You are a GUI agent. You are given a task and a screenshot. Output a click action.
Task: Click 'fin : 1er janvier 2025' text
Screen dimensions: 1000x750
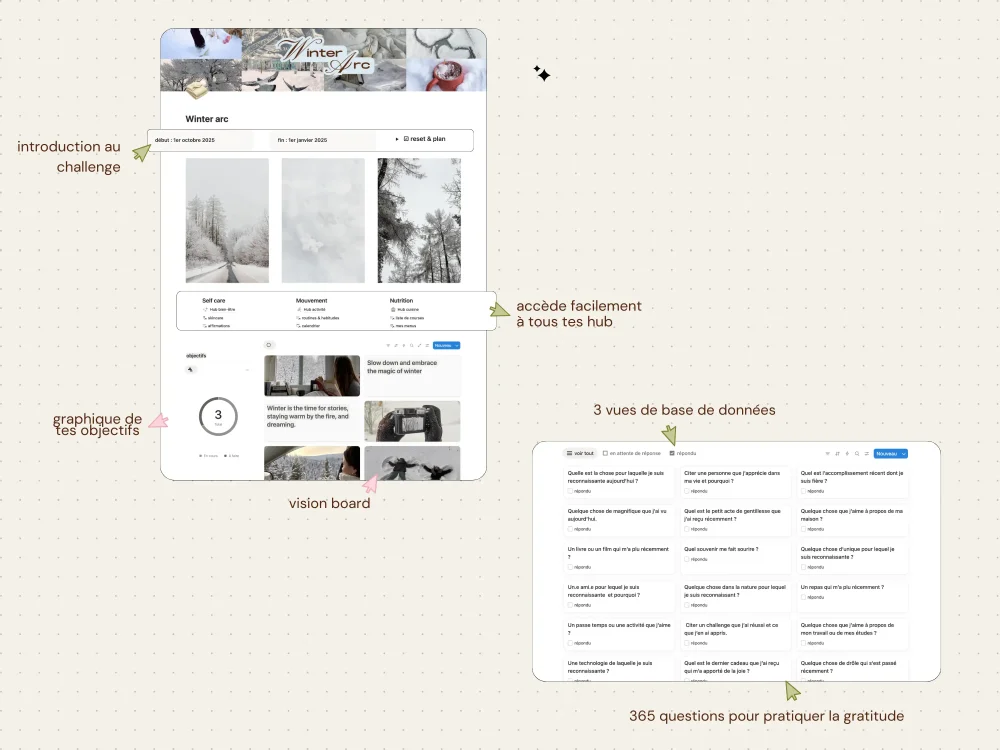302,140
